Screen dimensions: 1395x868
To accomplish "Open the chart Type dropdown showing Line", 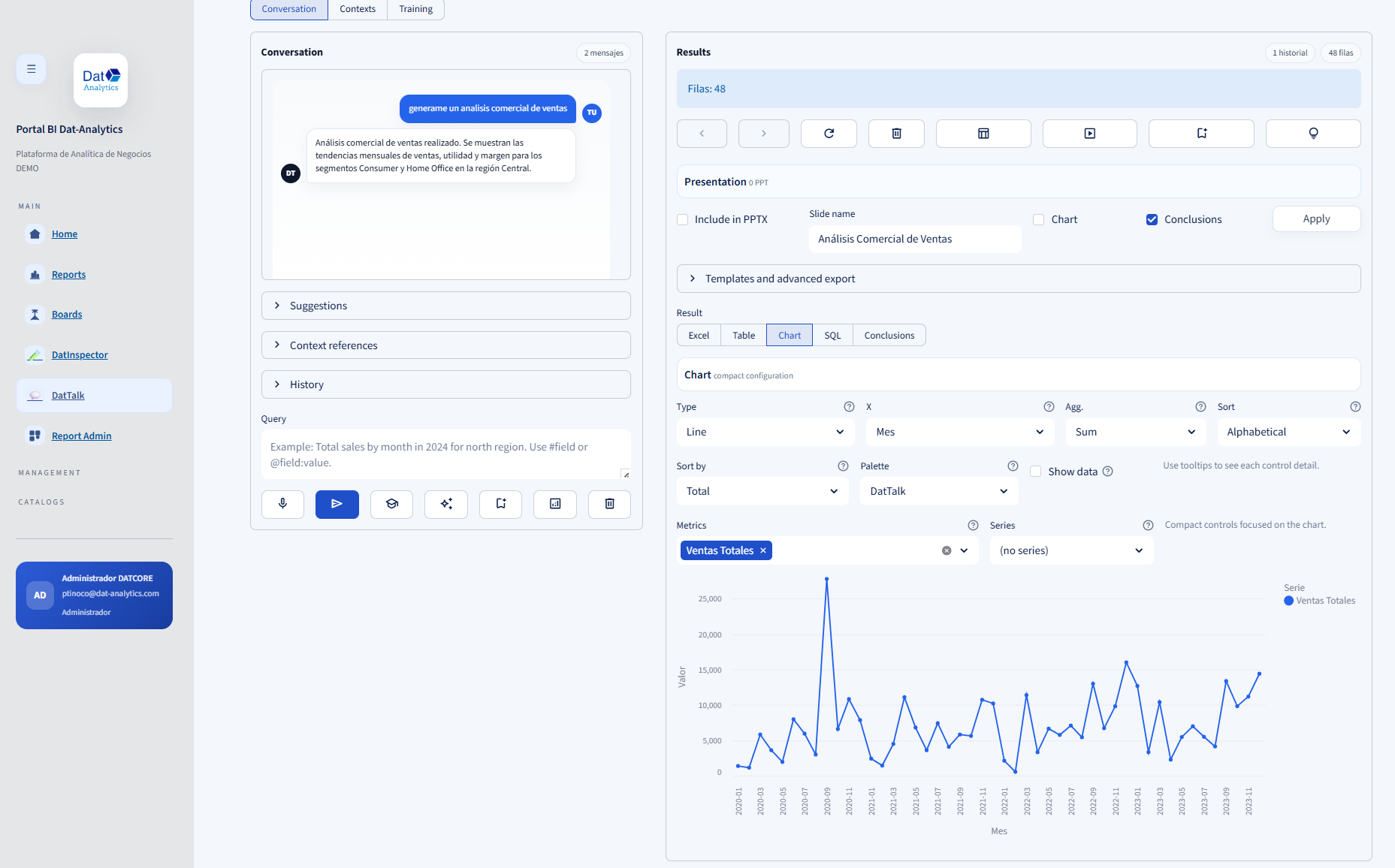I will click(765, 432).
